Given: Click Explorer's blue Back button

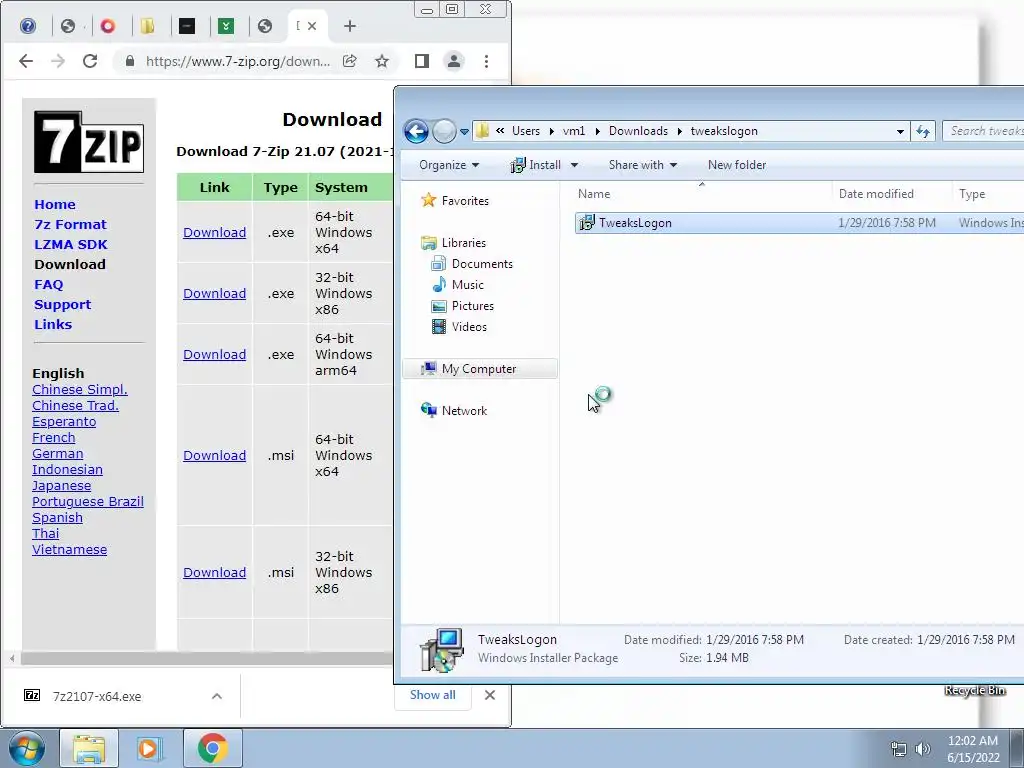Looking at the screenshot, I should tap(416, 131).
